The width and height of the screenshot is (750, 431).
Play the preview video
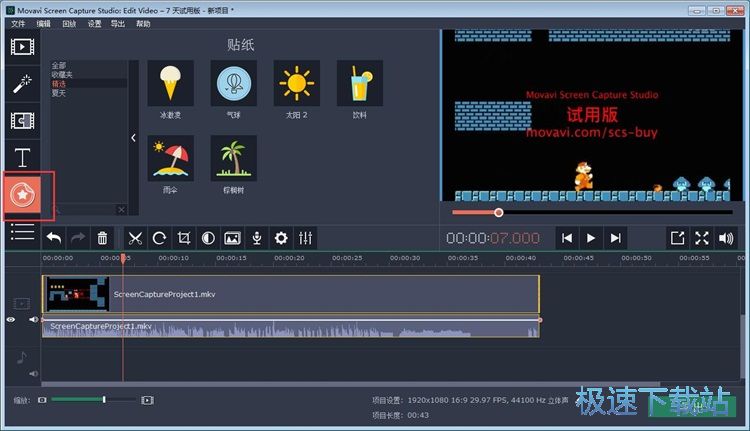pos(591,238)
